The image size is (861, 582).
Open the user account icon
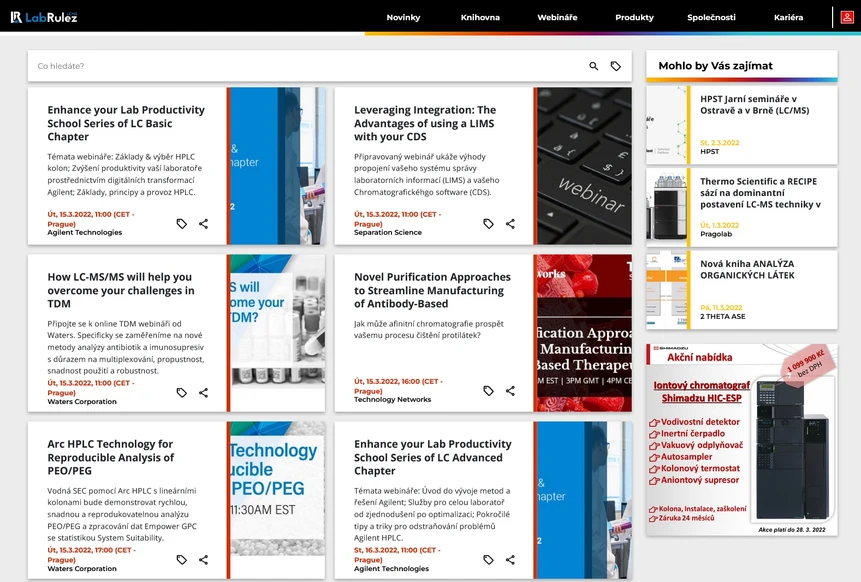click(x=847, y=17)
